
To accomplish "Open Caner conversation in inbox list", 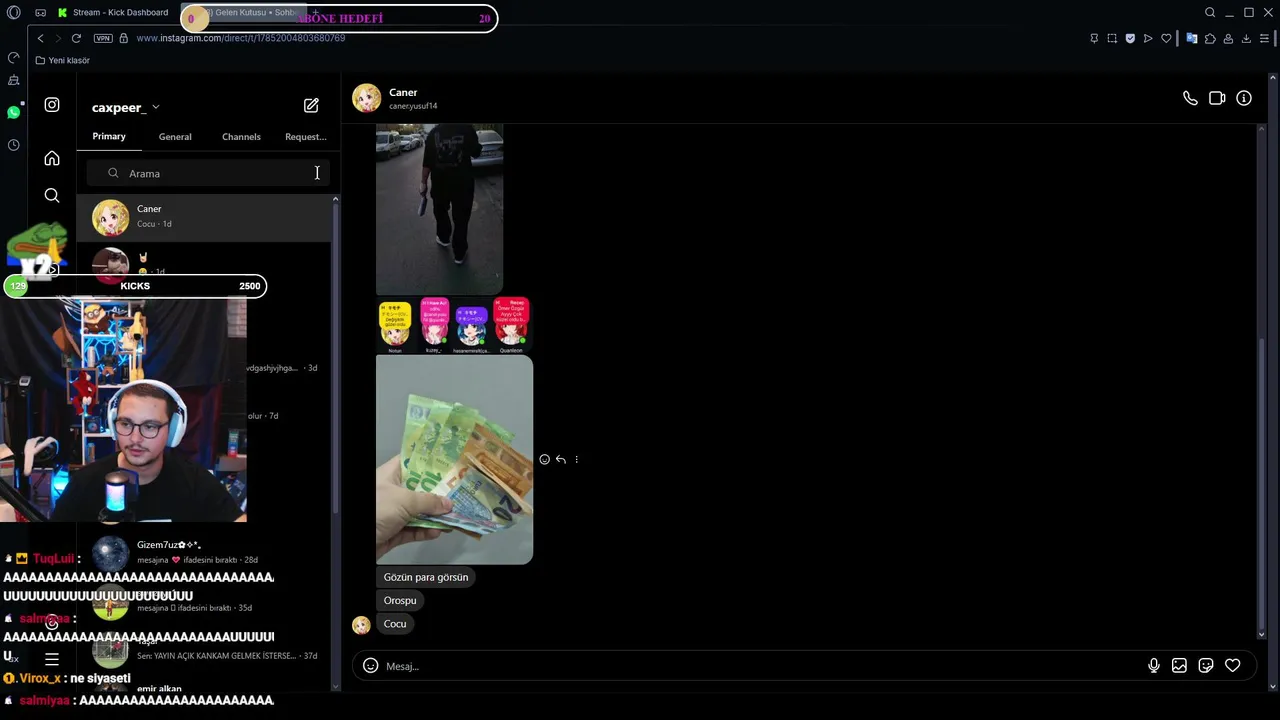I will (x=204, y=217).
